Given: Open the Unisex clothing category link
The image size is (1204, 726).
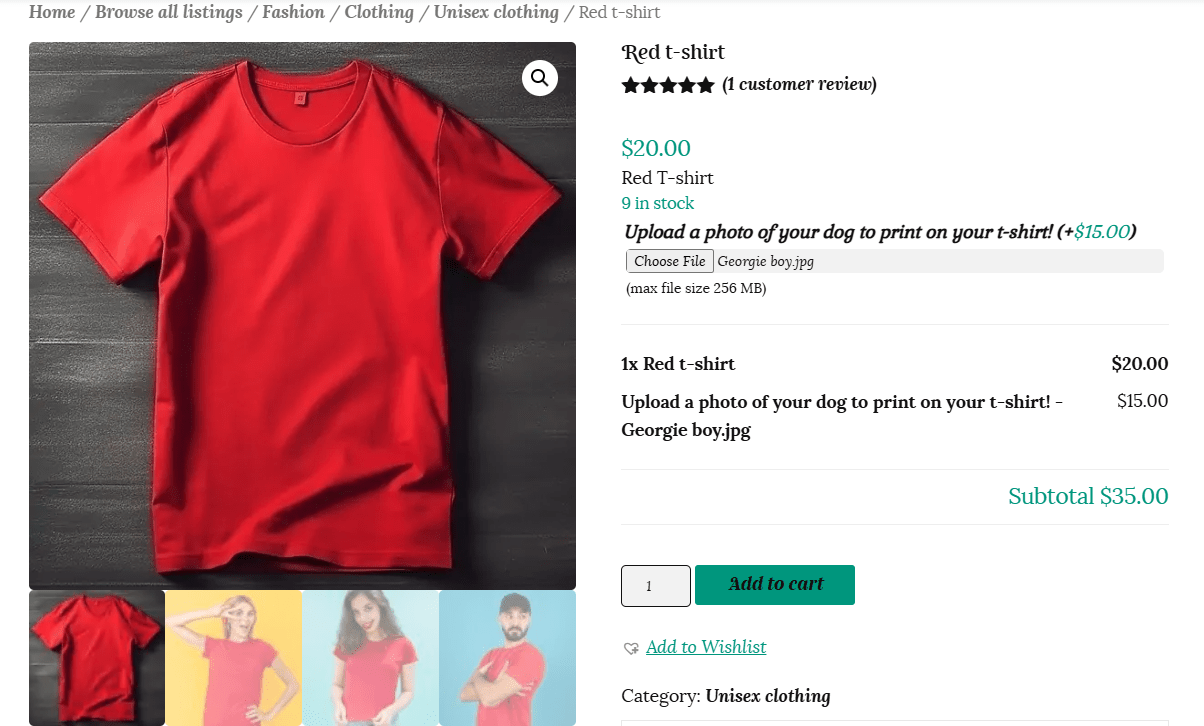Looking at the screenshot, I should [767, 695].
